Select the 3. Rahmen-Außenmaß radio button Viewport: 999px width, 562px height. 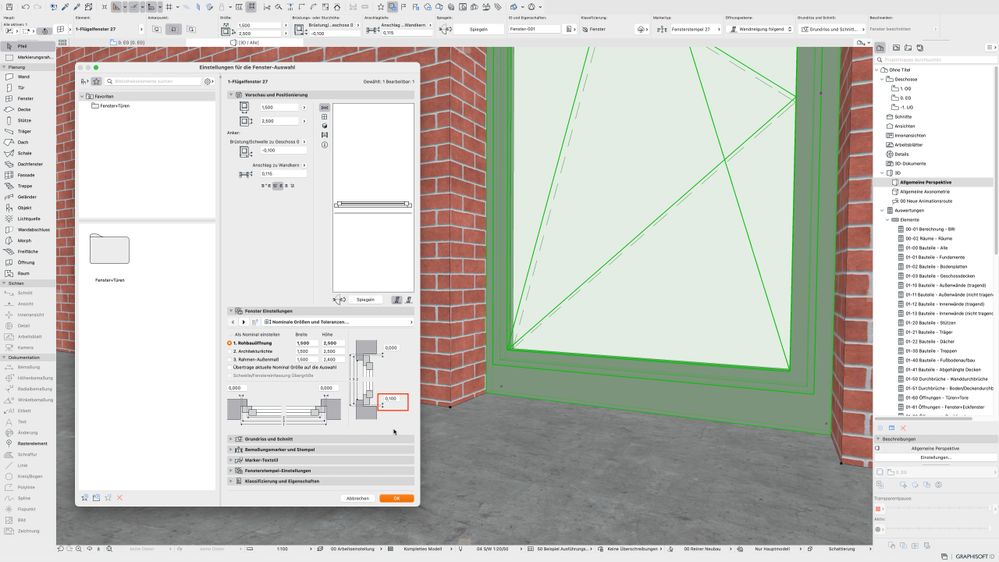coord(230,359)
